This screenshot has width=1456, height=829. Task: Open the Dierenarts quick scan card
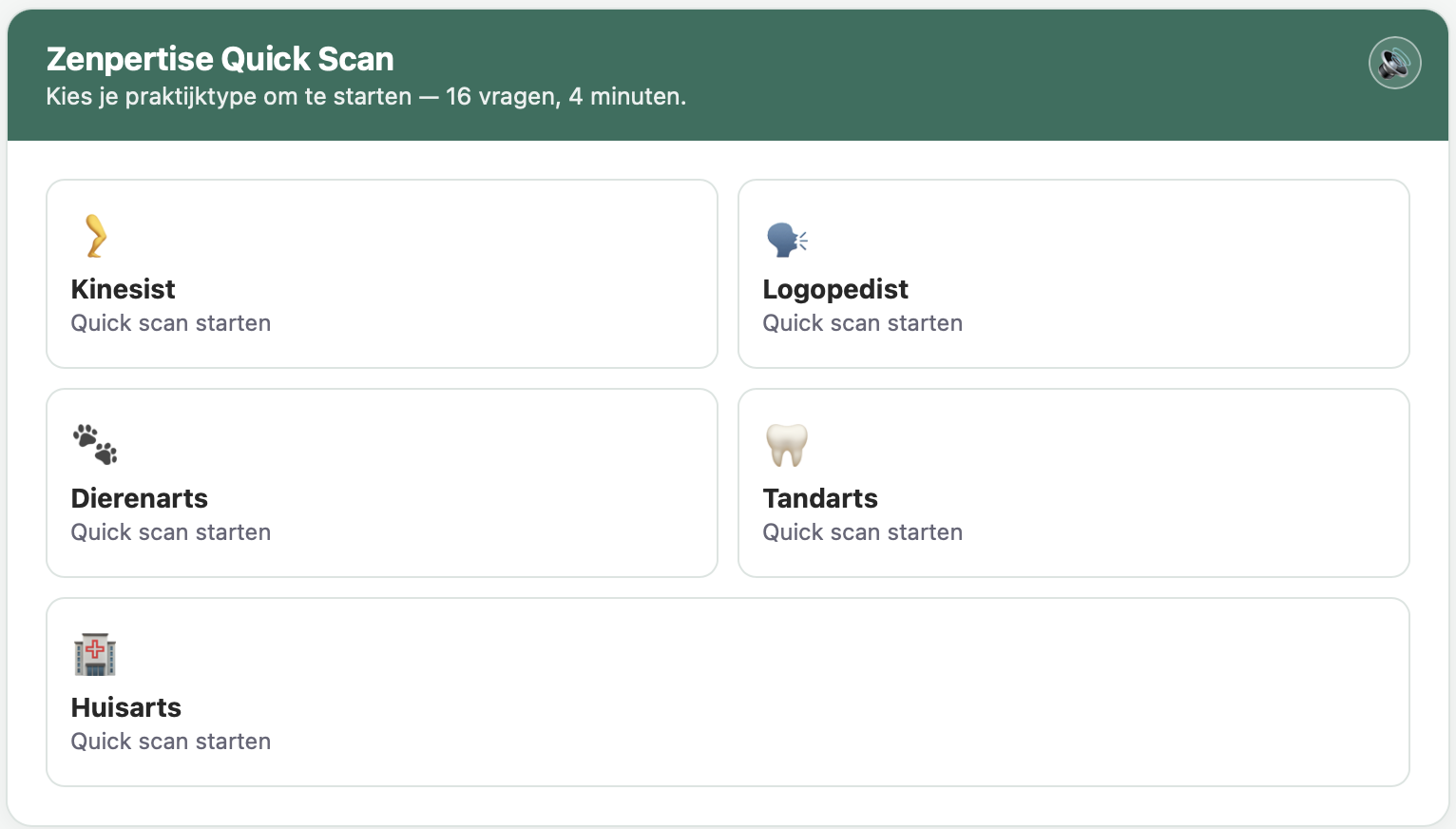point(382,483)
